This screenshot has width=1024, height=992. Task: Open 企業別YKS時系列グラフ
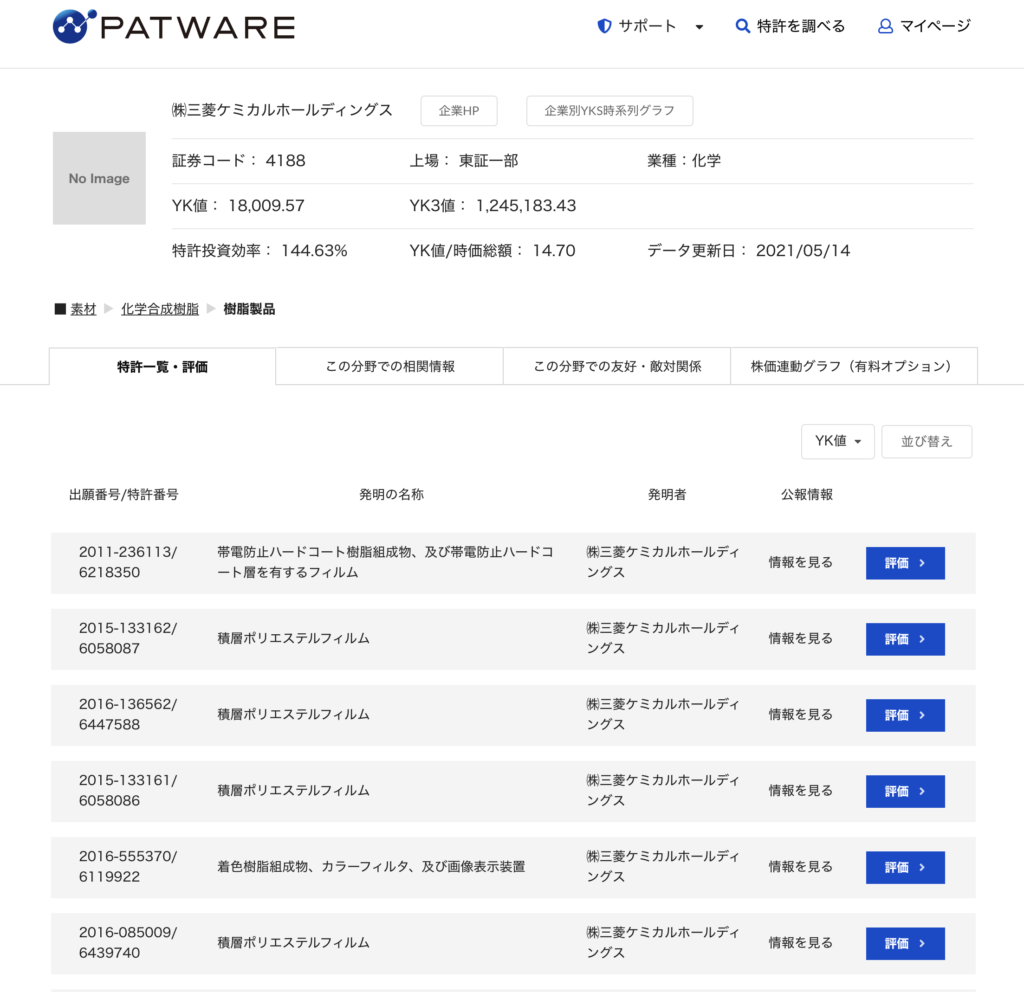610,111
